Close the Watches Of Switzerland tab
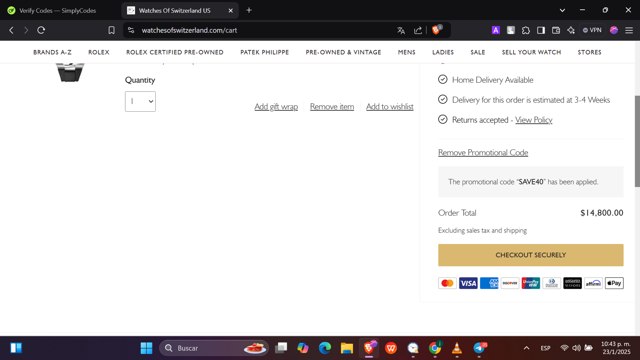The width and height of the screenshot is (640, 360). [231, 11]
